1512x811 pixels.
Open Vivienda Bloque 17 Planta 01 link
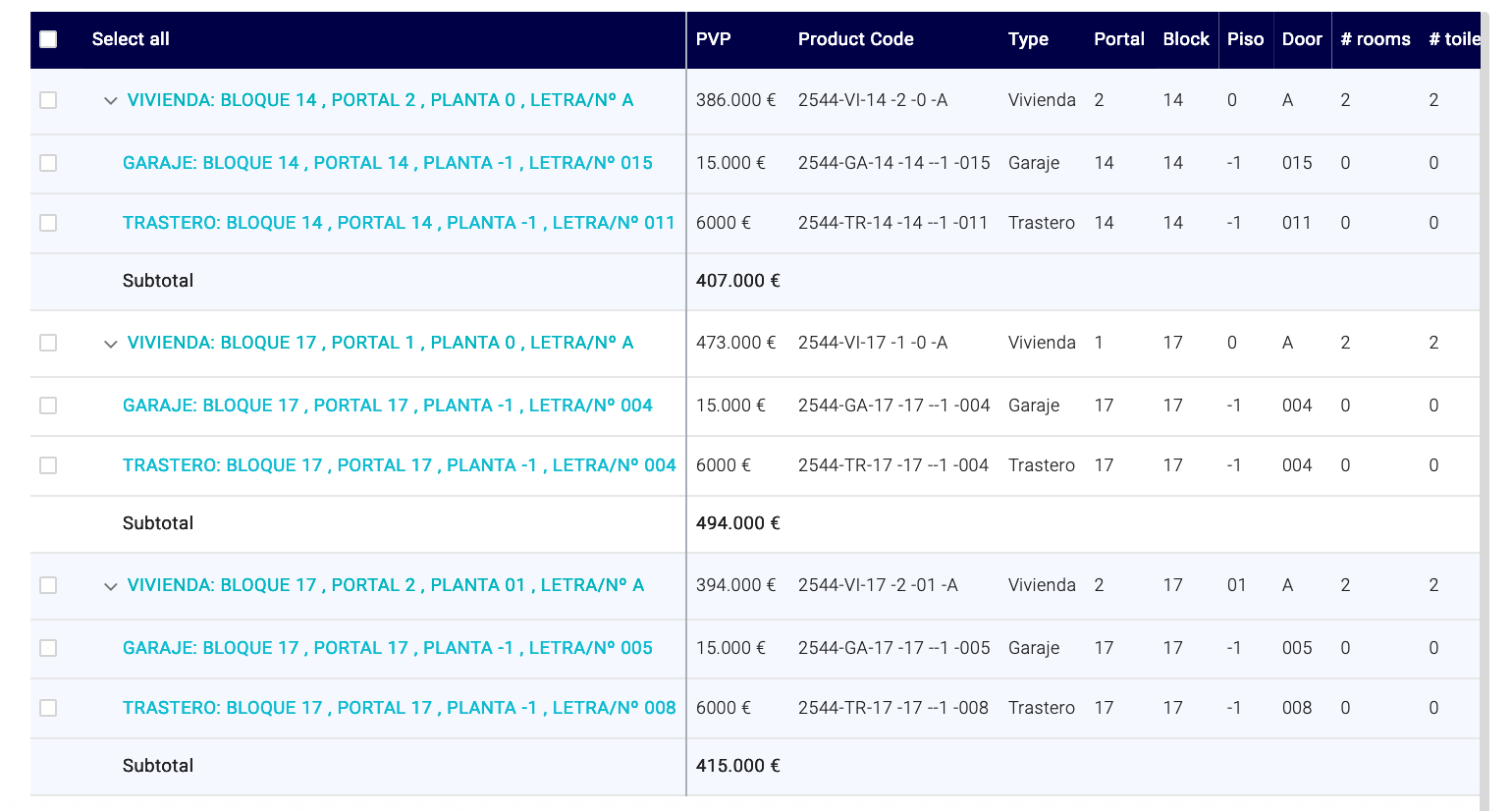385,585
